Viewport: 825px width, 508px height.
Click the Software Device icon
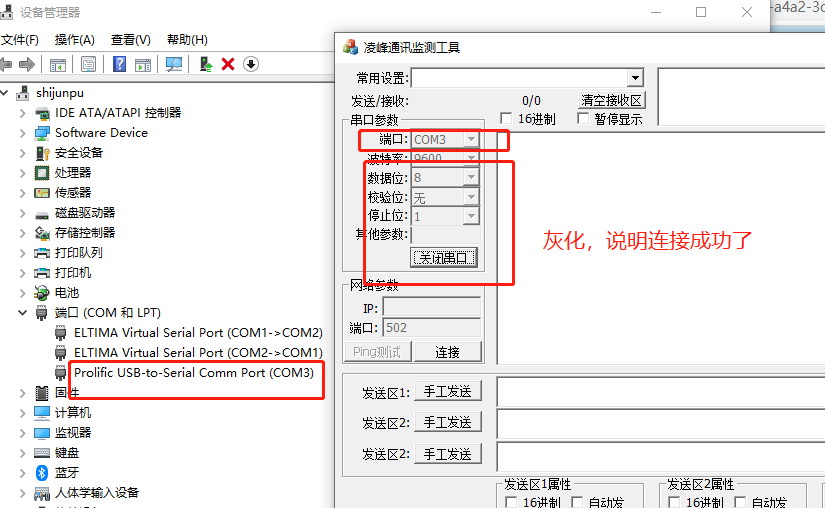(x=42, y=133)
